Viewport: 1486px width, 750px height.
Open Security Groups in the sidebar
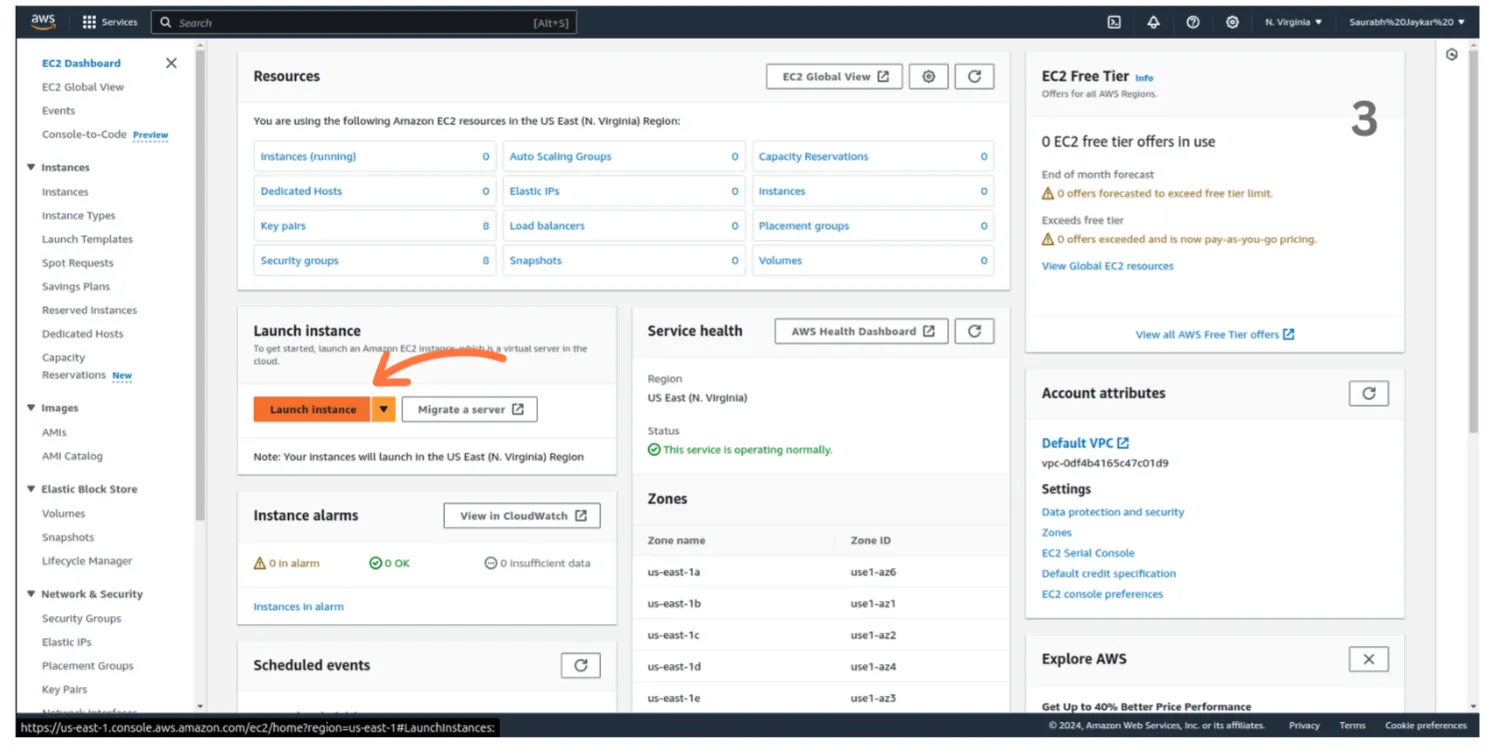click(81, 619)
